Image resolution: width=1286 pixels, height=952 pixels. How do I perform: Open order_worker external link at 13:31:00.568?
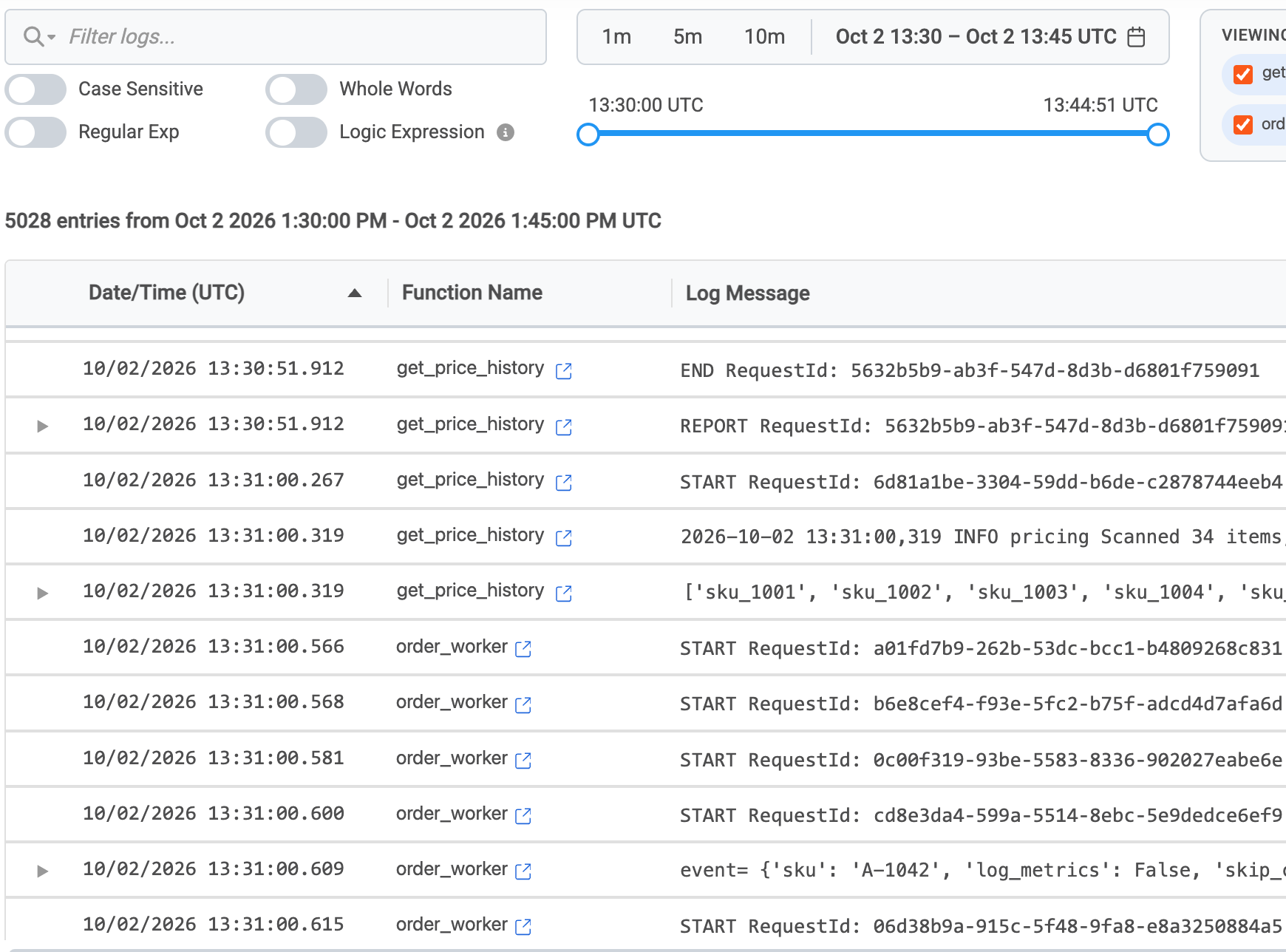point(523,704)
